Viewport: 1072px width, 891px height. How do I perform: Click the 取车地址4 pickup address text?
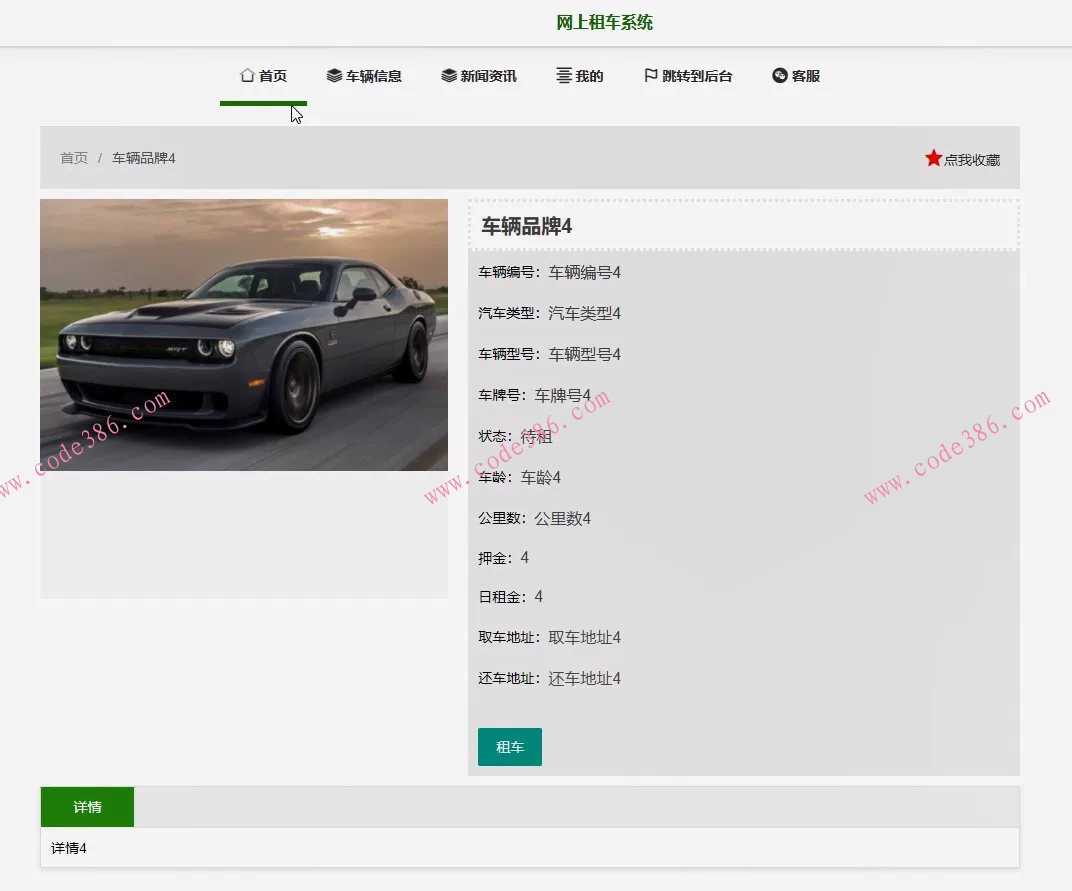586,637
